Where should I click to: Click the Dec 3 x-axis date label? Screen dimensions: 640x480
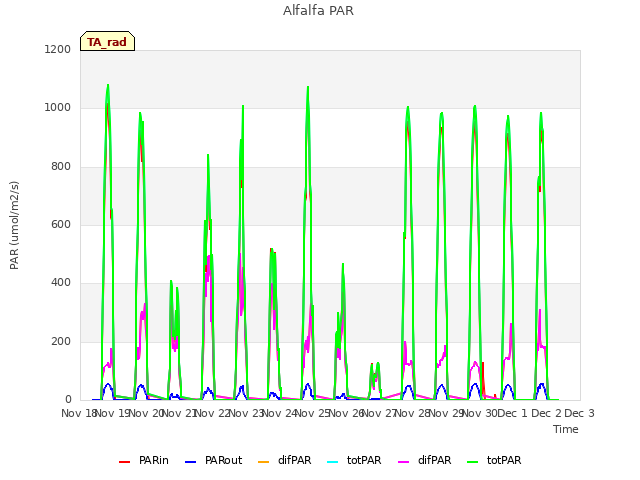point(579,413)
